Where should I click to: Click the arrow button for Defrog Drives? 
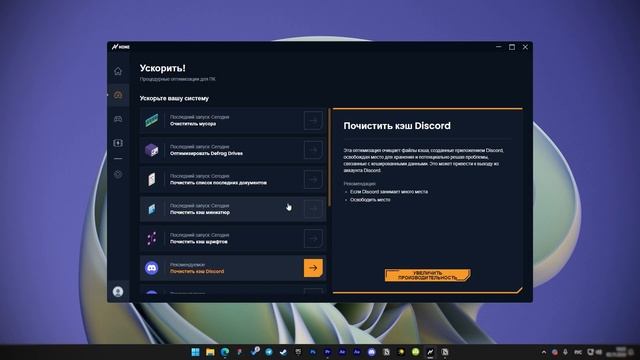tap(313, 150)
